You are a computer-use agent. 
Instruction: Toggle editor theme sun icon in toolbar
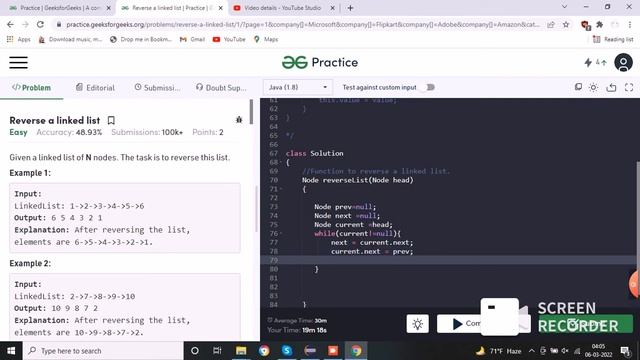coord(593,87)
